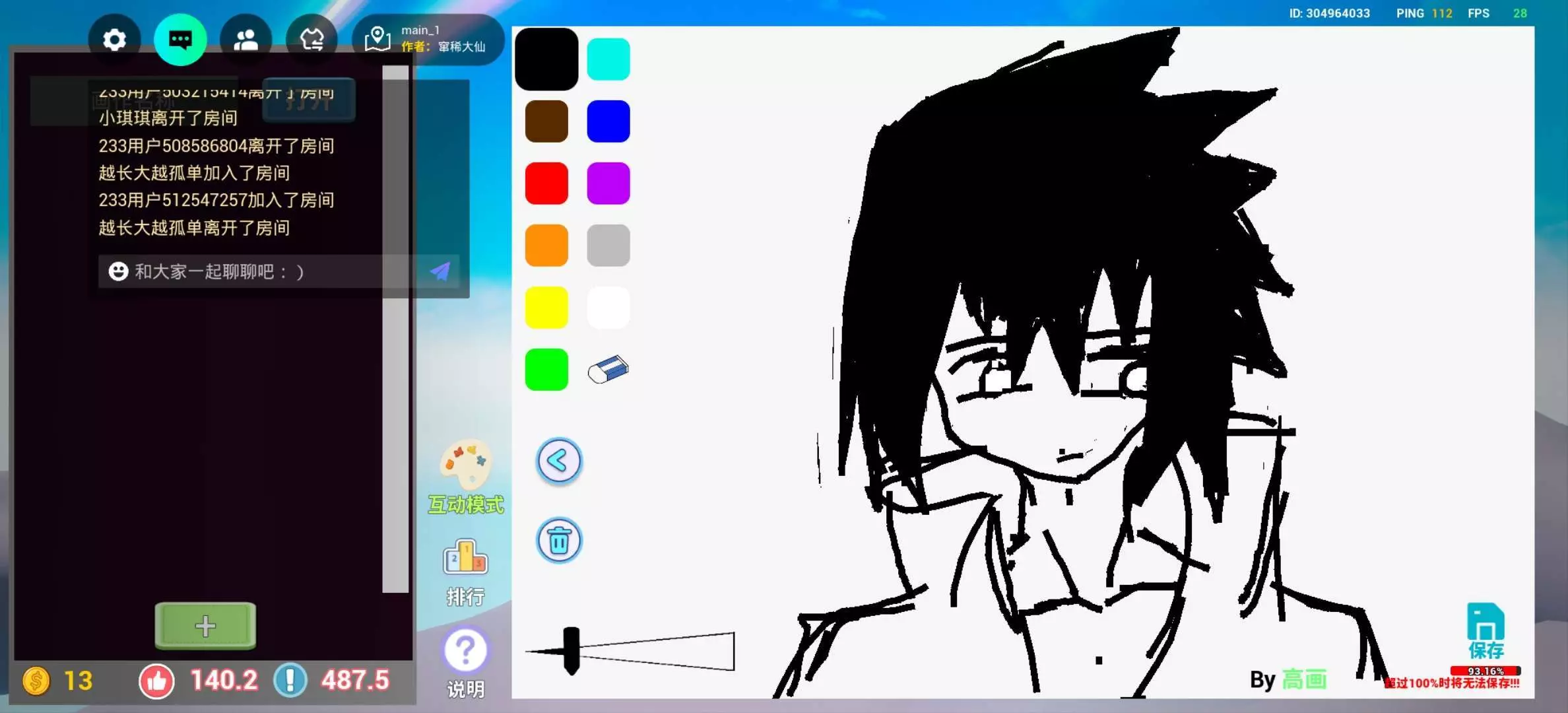Pick the cyan color swatch
This screenshot has height=713, width=1568.
[x=608, y=59]
